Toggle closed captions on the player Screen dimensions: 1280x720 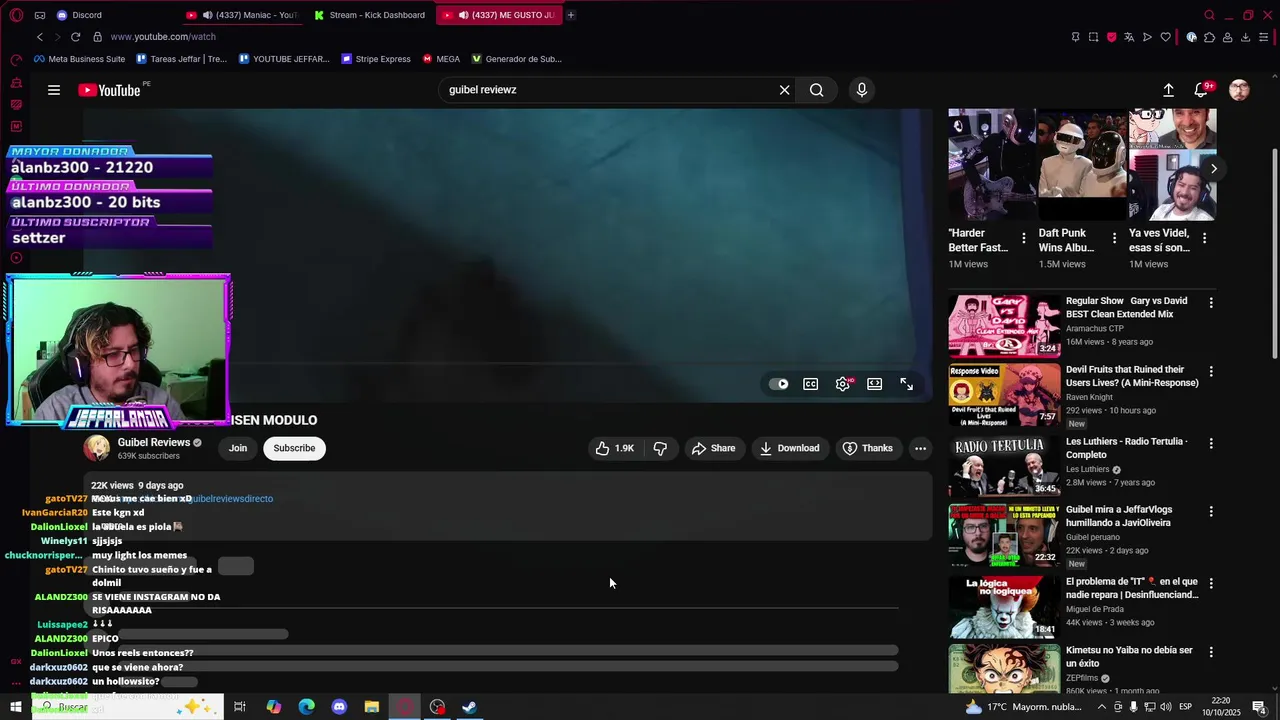[x=811, y=384]
